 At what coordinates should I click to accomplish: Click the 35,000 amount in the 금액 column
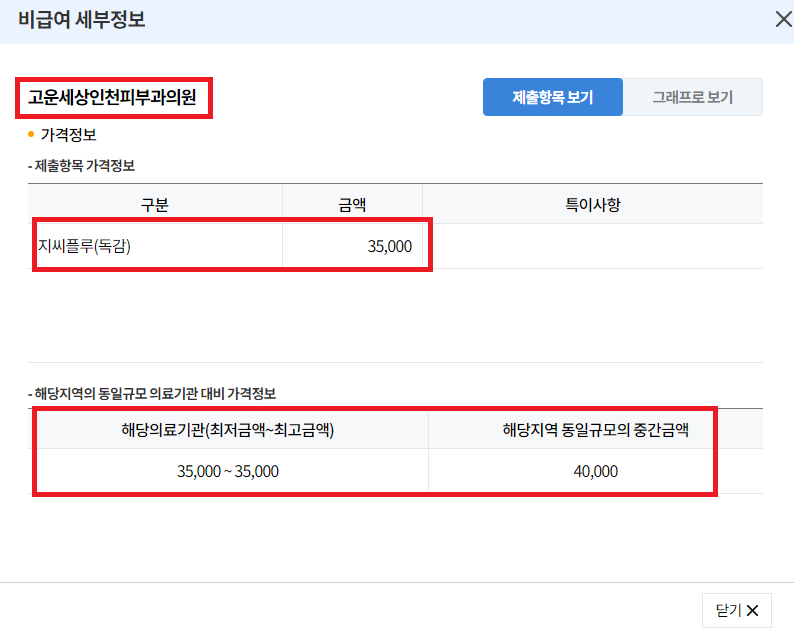389,246
